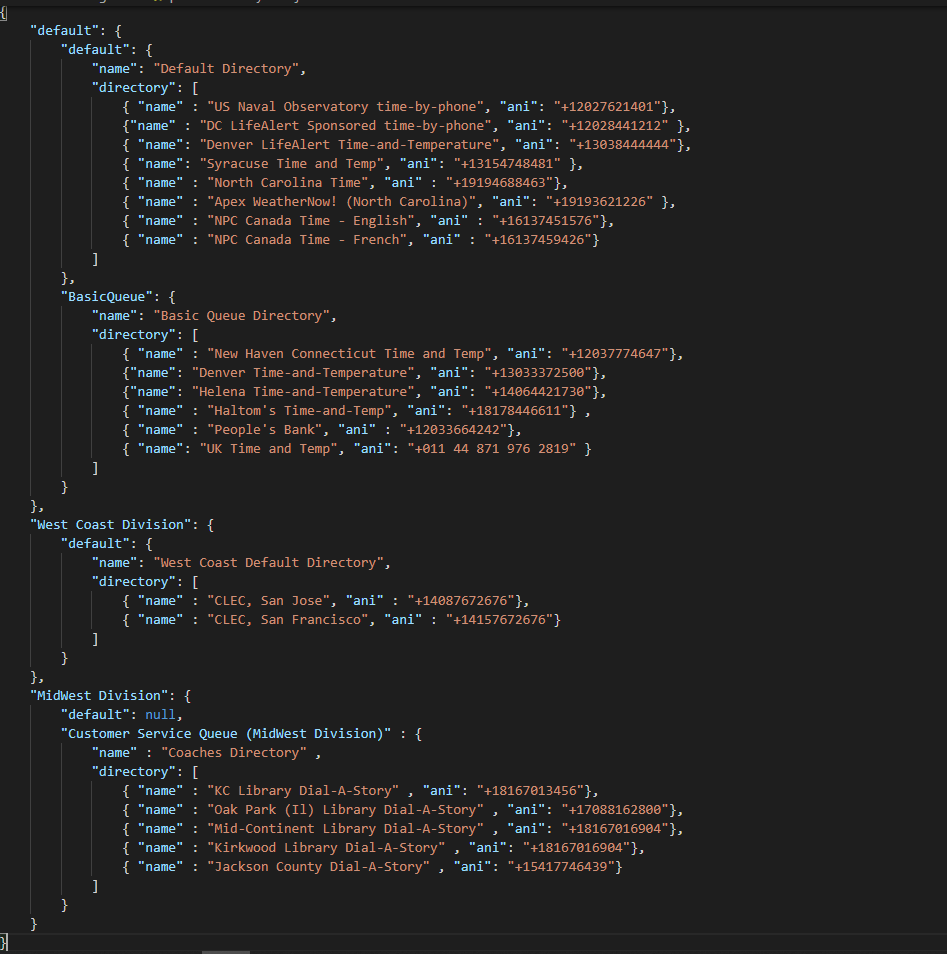Click the "MidWest Division" key

(x=99, y=696)
